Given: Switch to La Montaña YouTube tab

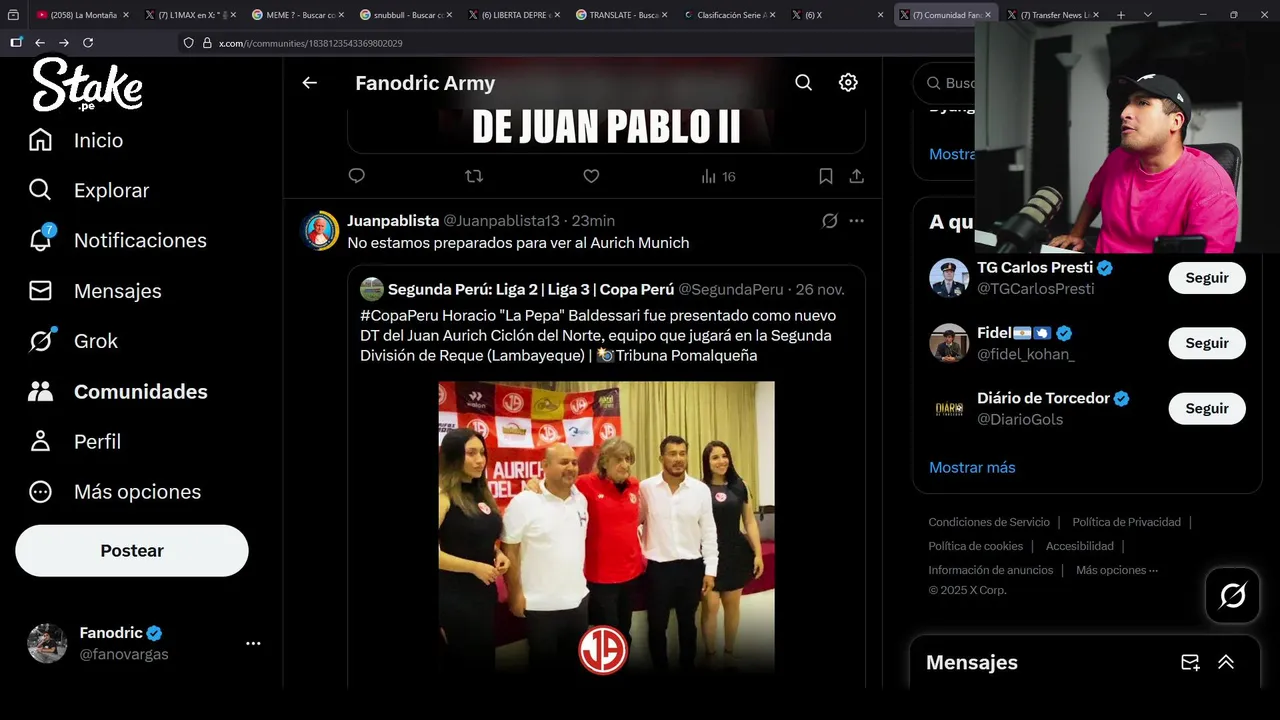Looking at the screenshot, I should pyautogui.click(x=81, y=15).
